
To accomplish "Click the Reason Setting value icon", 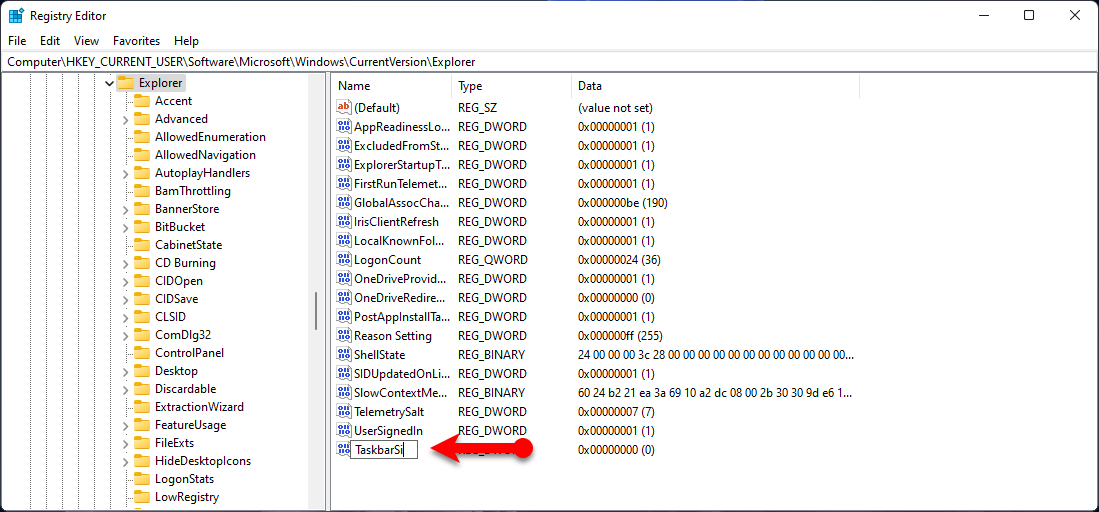I will tap(344, 335).
